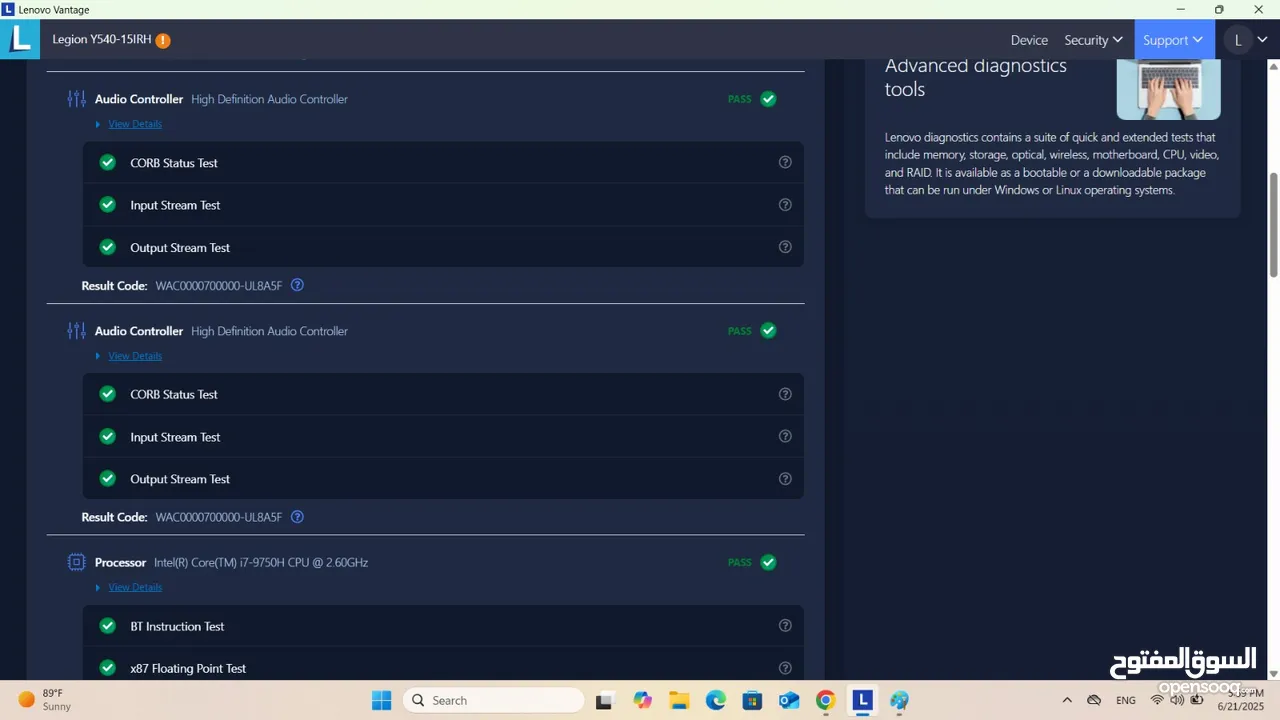Expand the Security dropdown menu
This screenshot has width=1280, height=720.
(1093, 40)
